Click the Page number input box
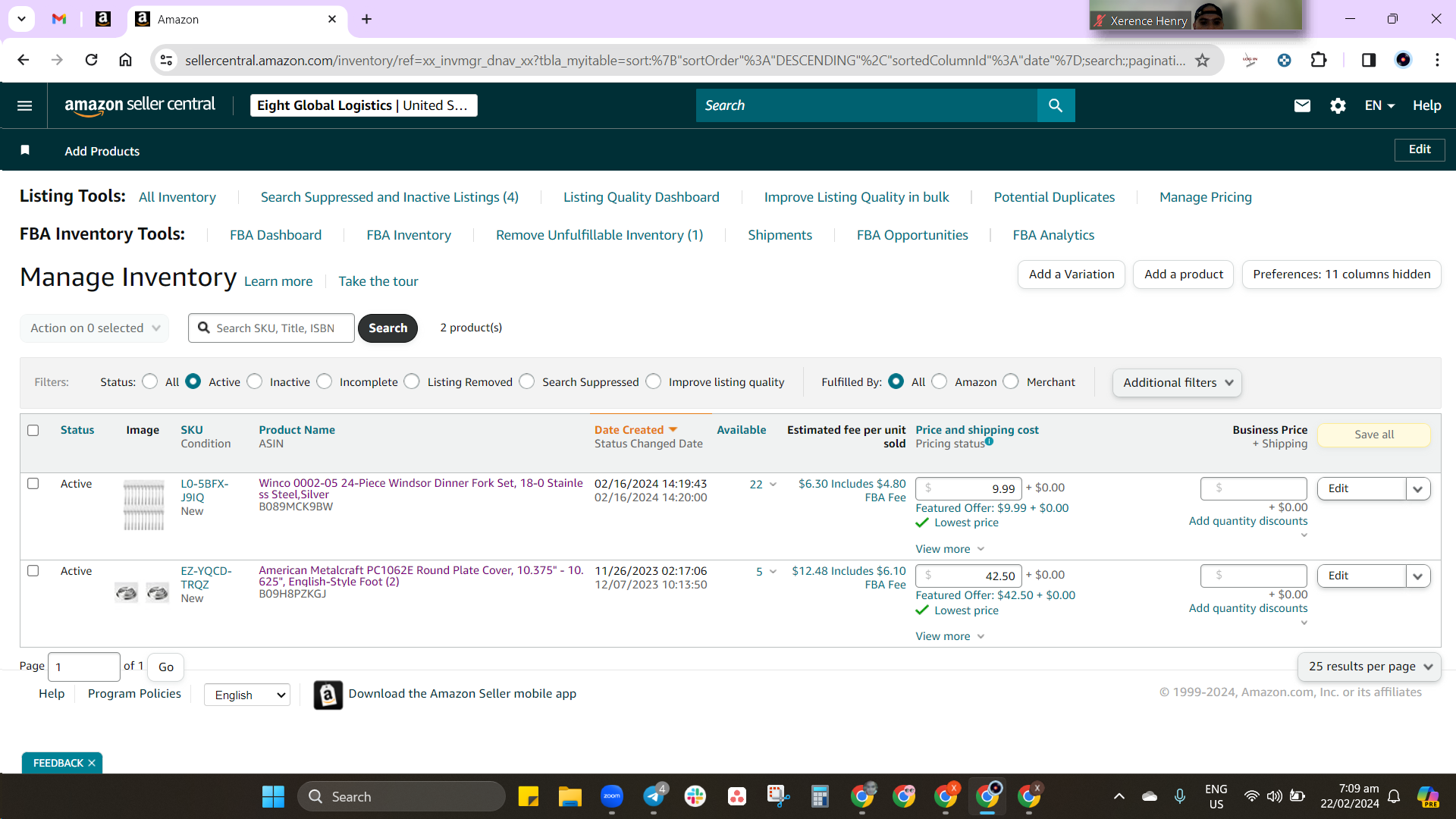 (84, 667)
